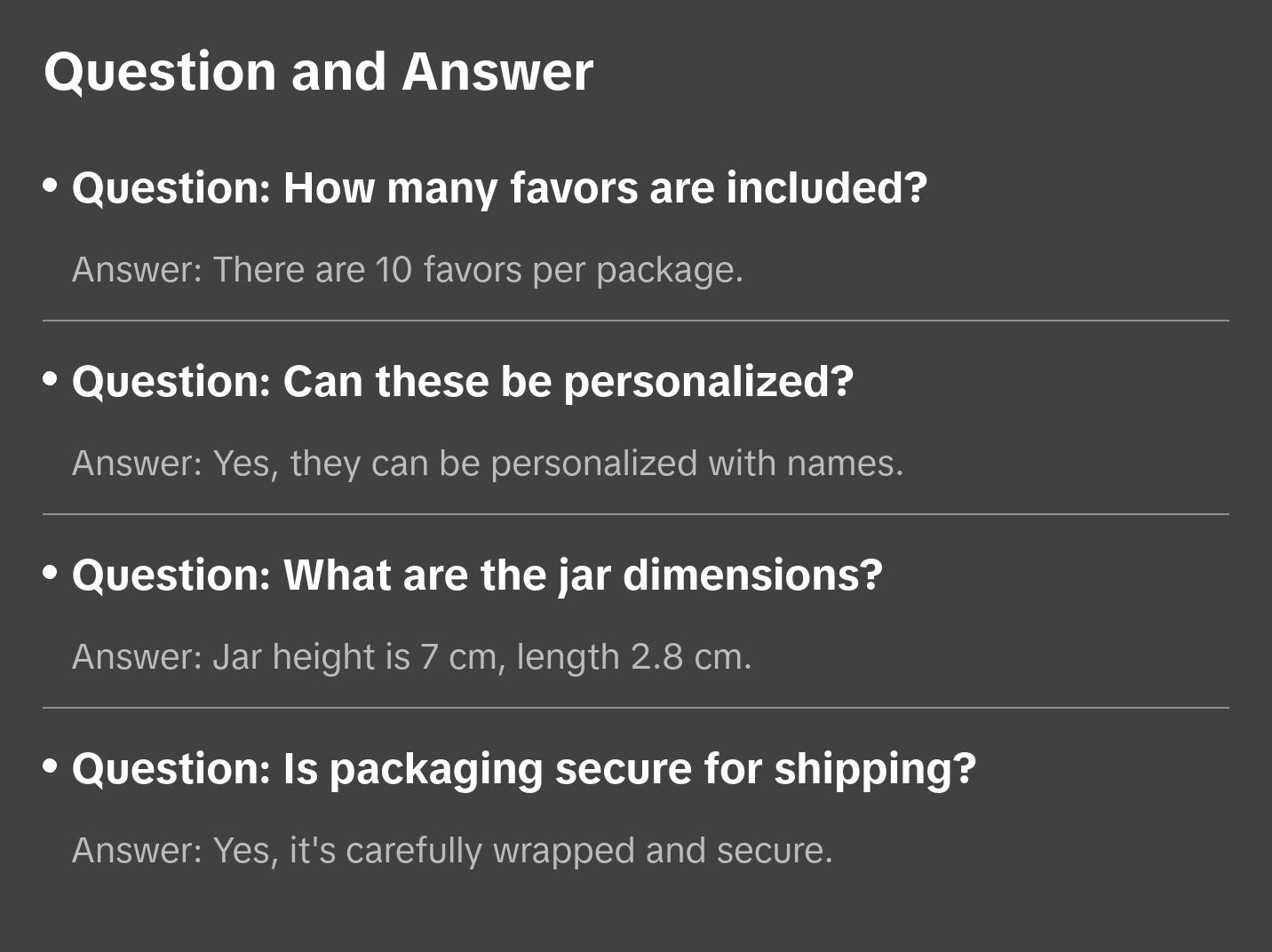Click the bullet beside the jar dimensions question
This screenshot has width=1272, height=952.
click(51, 572)
